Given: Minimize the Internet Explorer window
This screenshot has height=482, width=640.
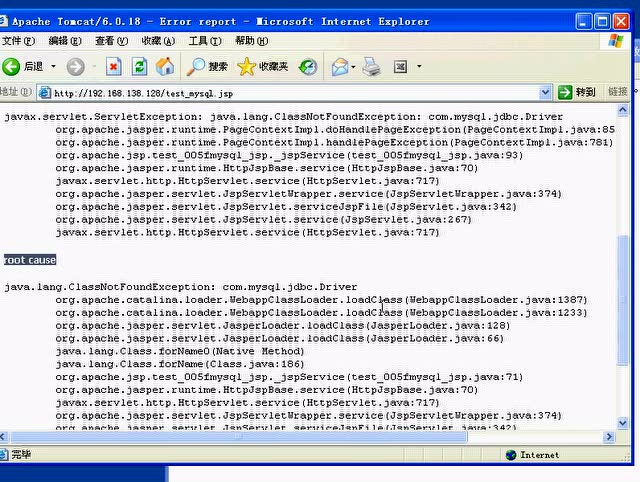Looking at the screenshot, I should tap(584, 21).
